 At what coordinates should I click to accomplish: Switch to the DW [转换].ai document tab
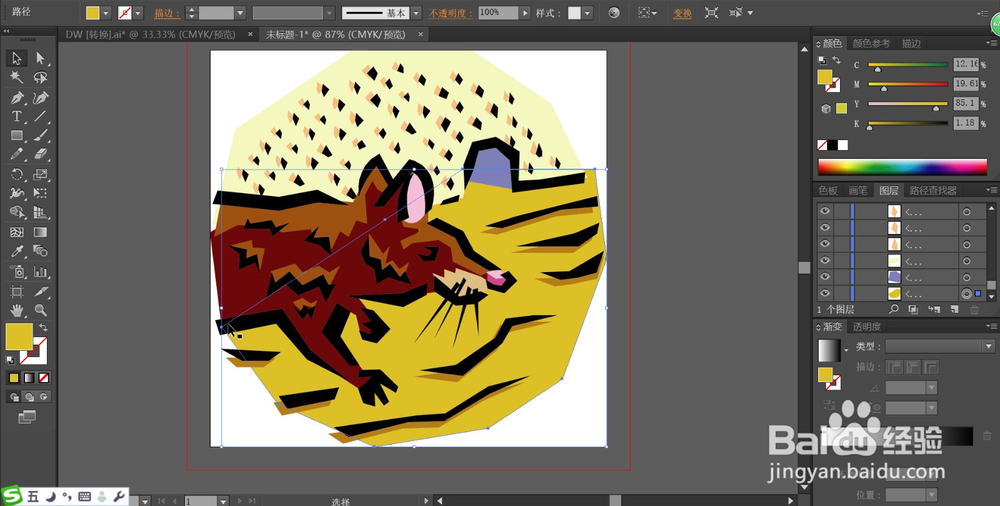click(x=150, y=34)
